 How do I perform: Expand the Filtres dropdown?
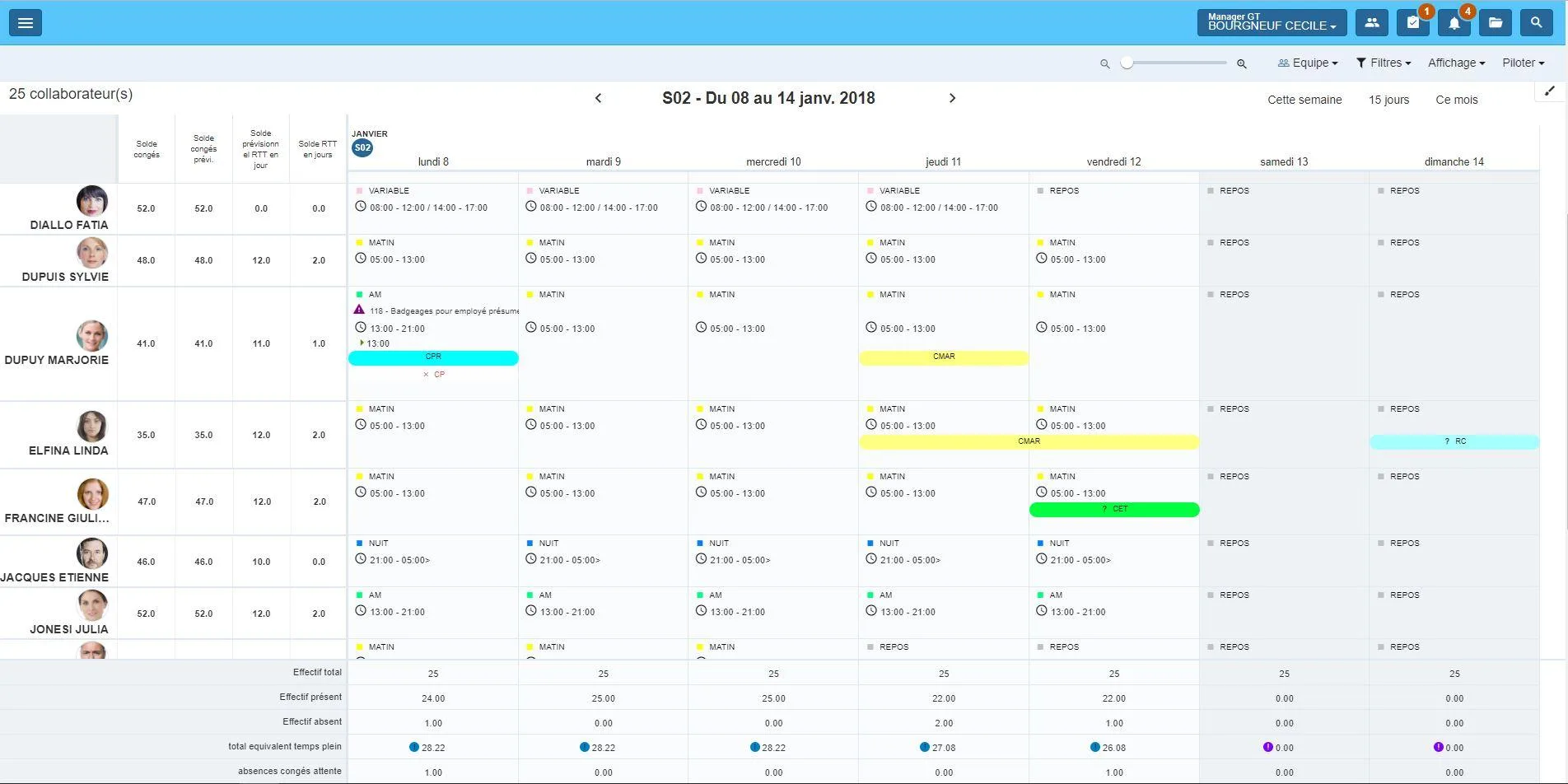pos(1384,63)
